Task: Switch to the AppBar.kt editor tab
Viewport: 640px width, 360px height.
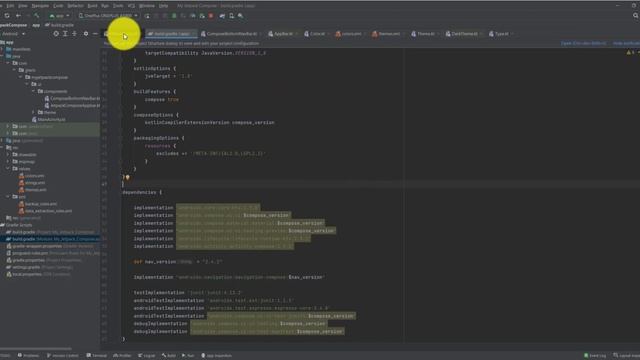Action: [282, 34]
